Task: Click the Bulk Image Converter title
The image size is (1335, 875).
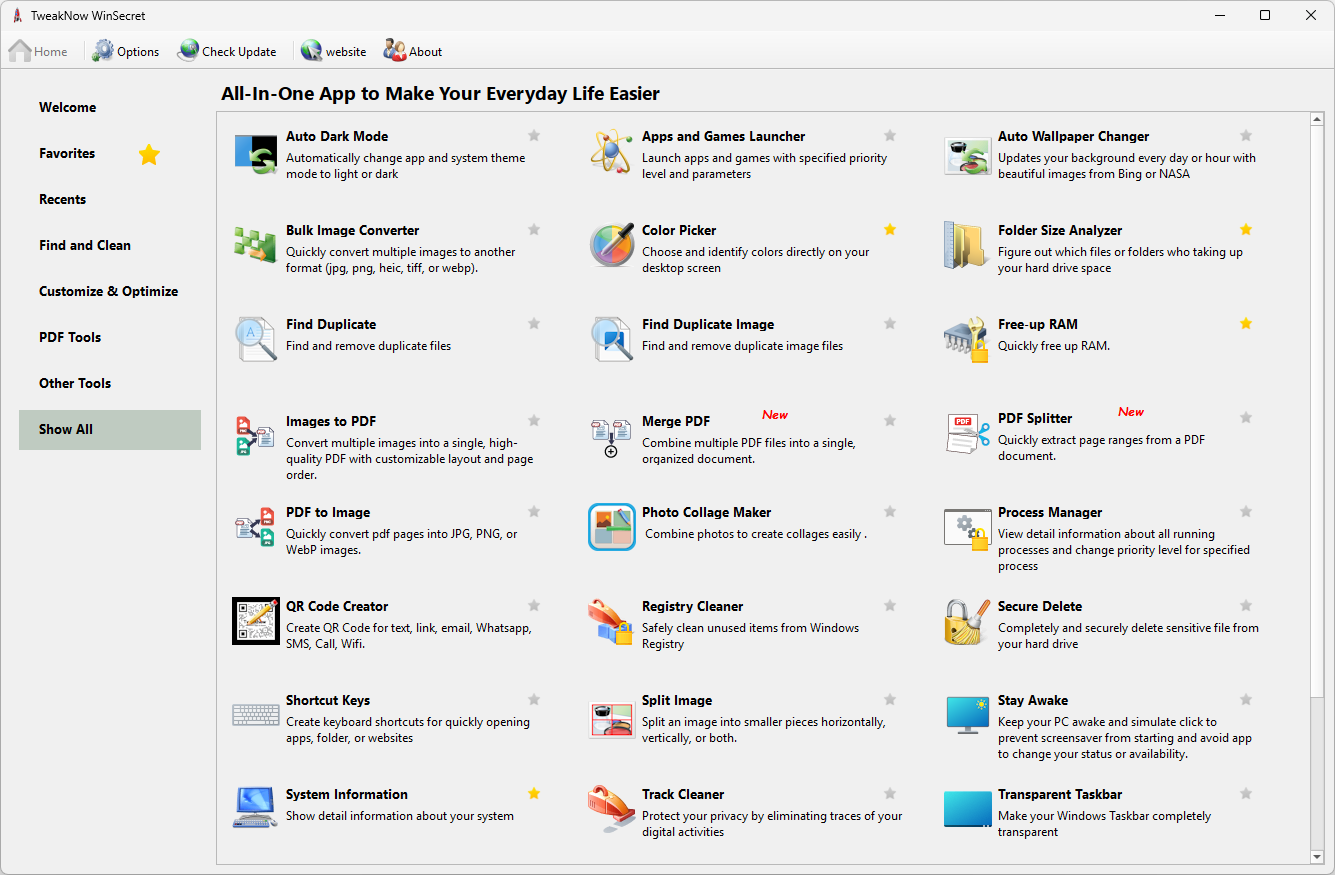Action: pyautogui.click(x=353, y=230)
